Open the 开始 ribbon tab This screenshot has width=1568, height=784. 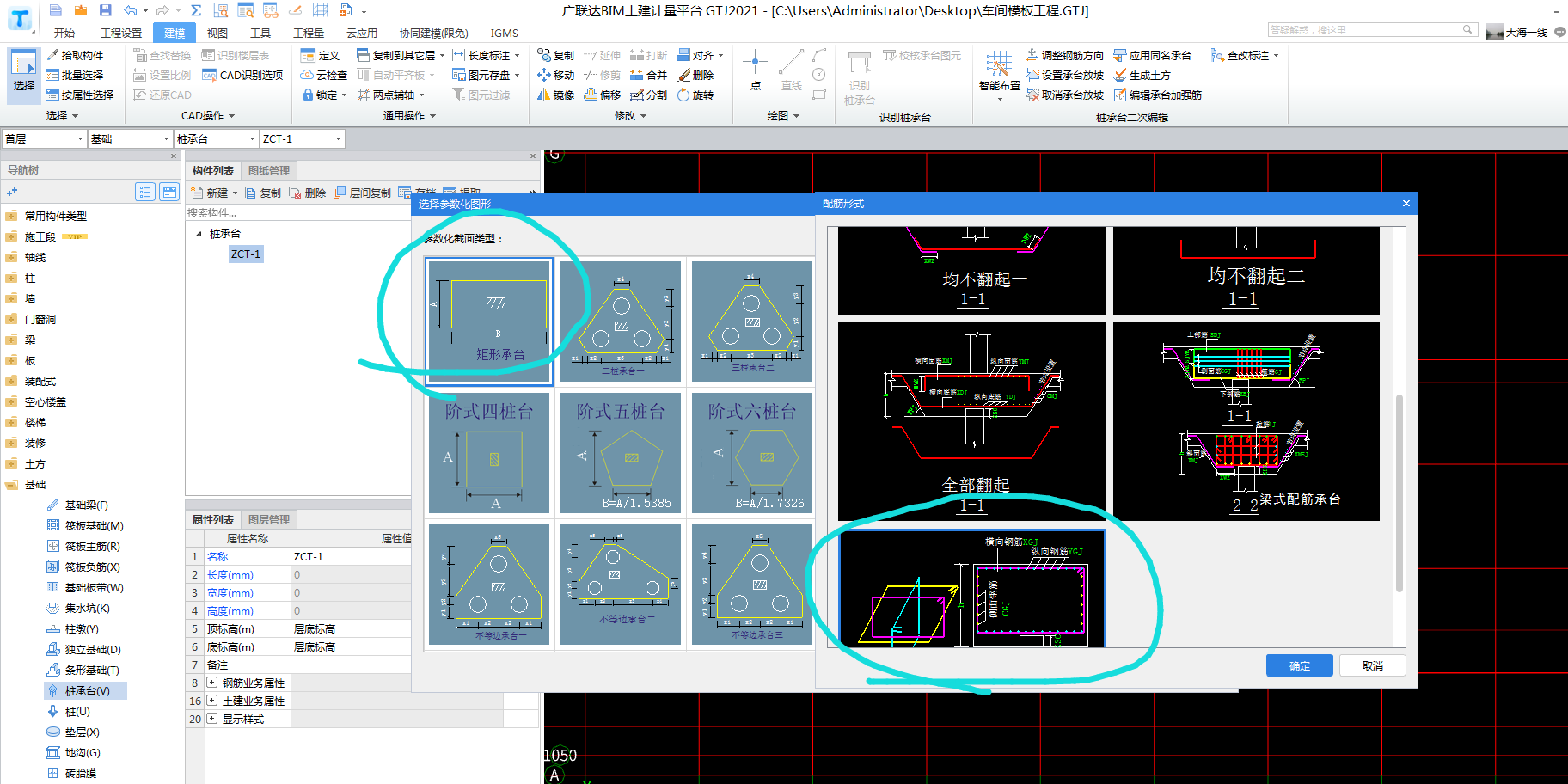(64, 33)
